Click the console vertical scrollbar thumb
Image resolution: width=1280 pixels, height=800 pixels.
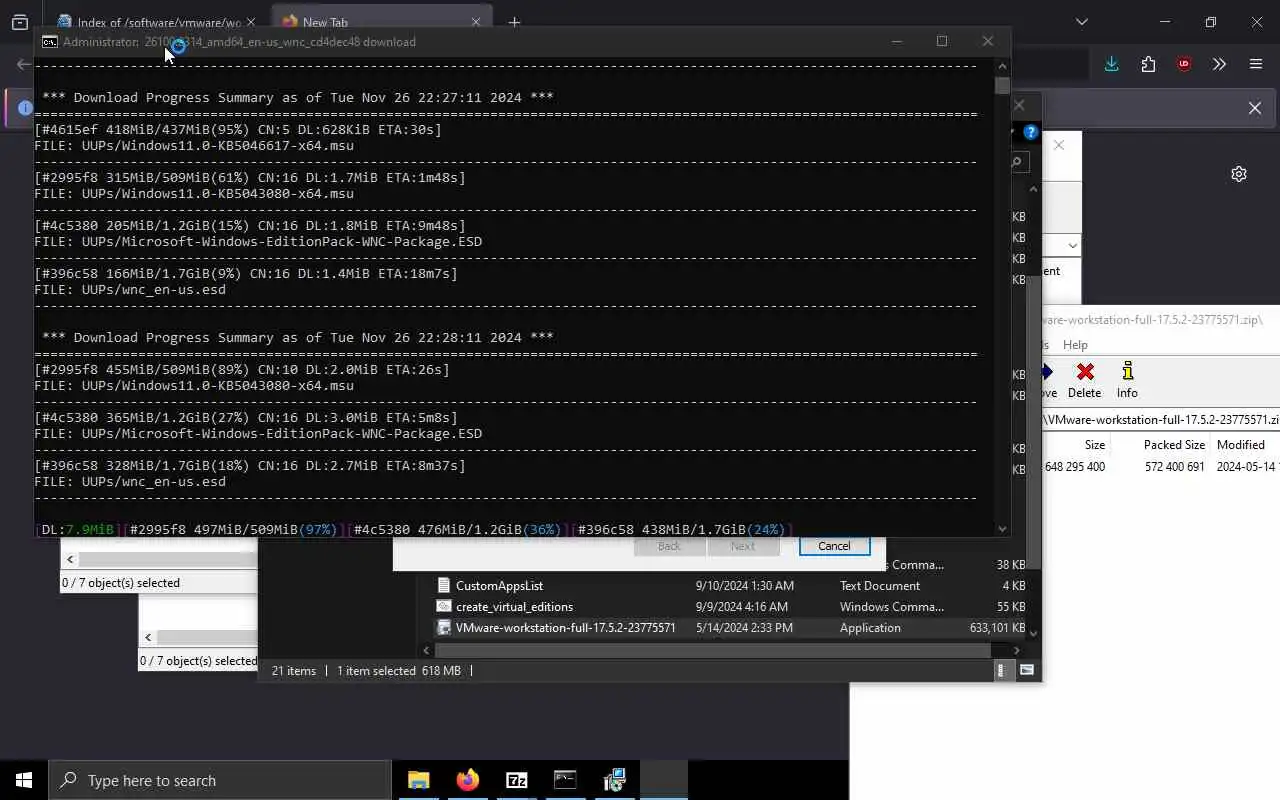click(x=1002, y=86)
